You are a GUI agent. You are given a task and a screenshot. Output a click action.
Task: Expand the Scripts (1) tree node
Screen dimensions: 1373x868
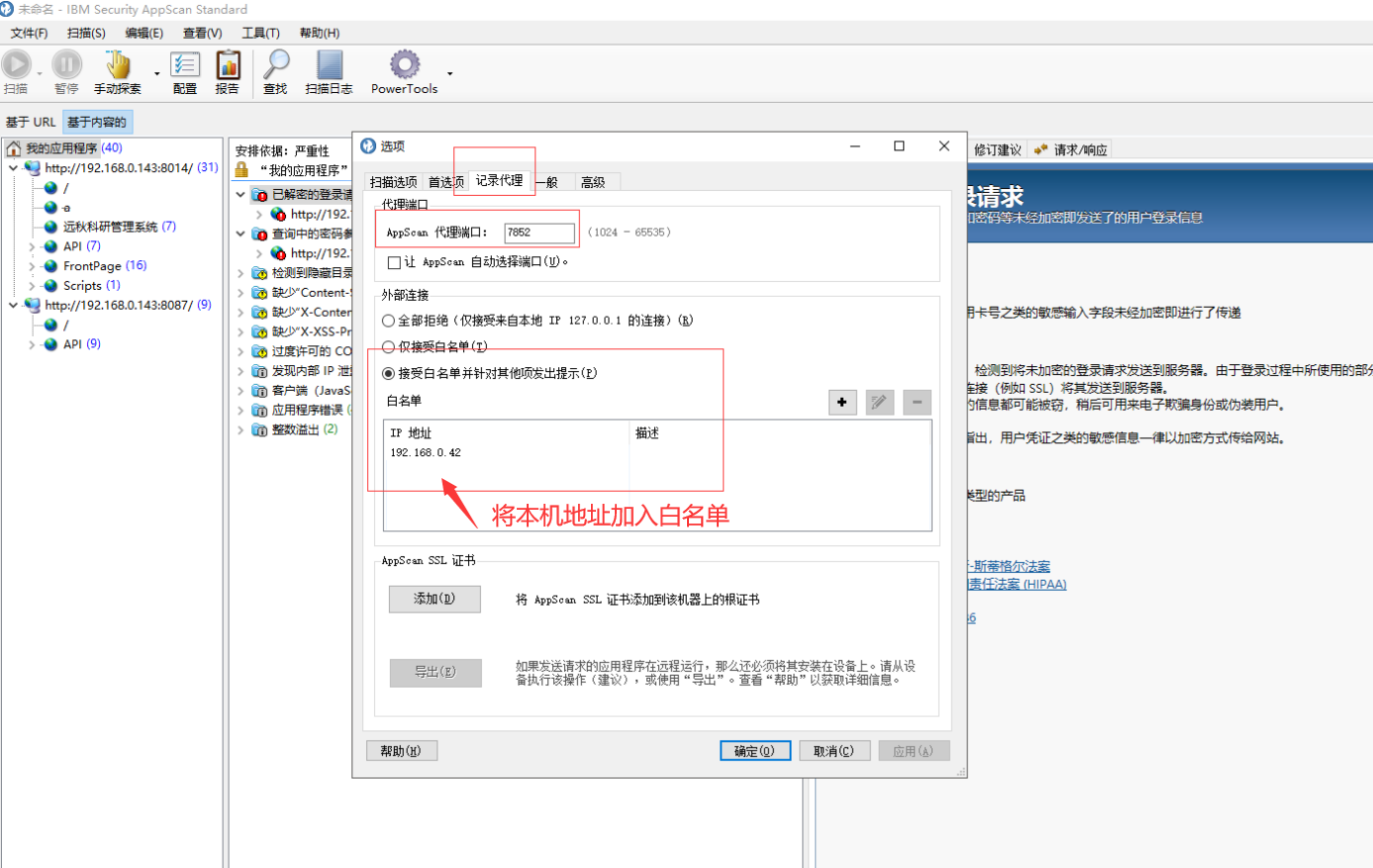point(32,286)
